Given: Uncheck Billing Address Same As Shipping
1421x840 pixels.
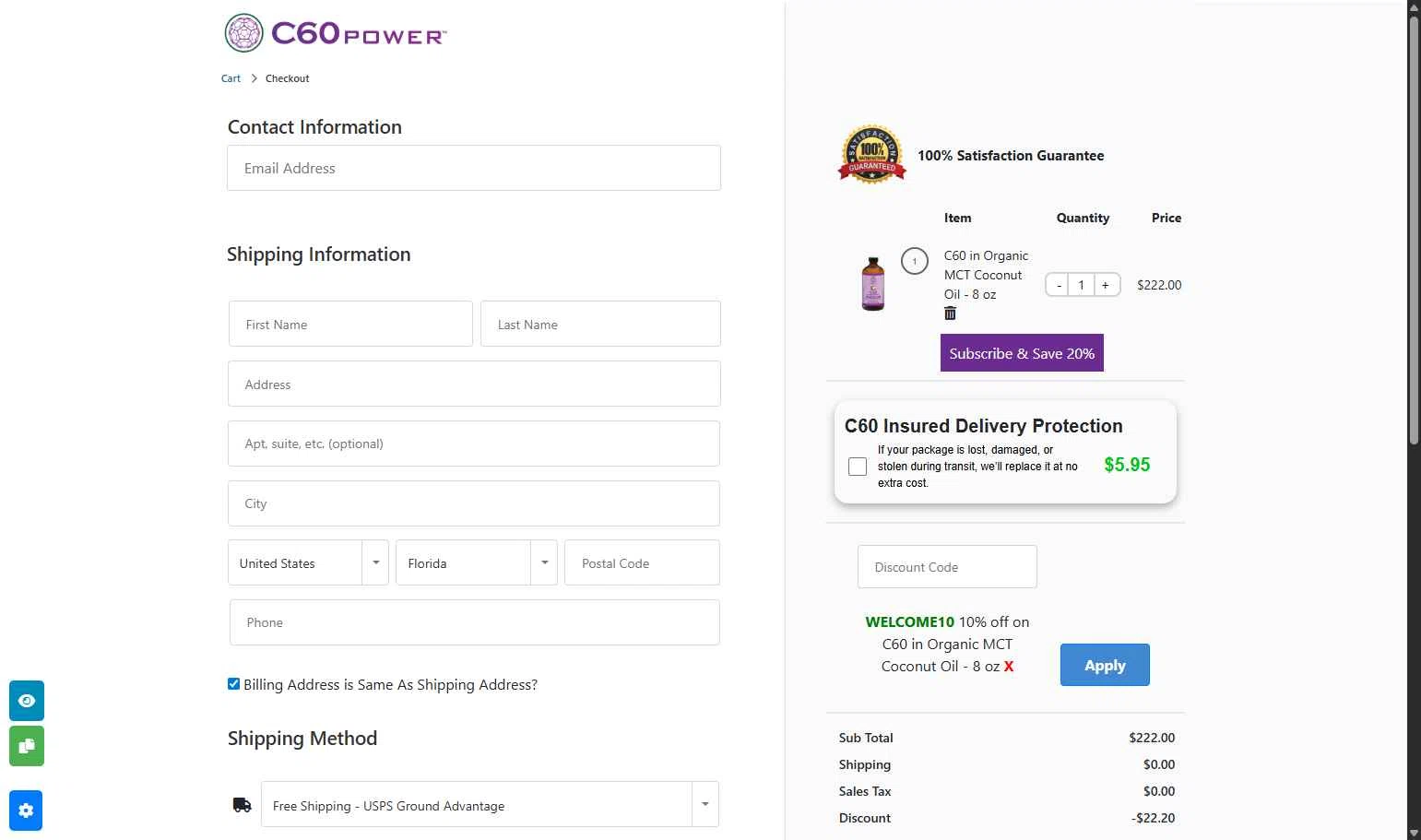Looking at the screenshot, I should (233, 684).
